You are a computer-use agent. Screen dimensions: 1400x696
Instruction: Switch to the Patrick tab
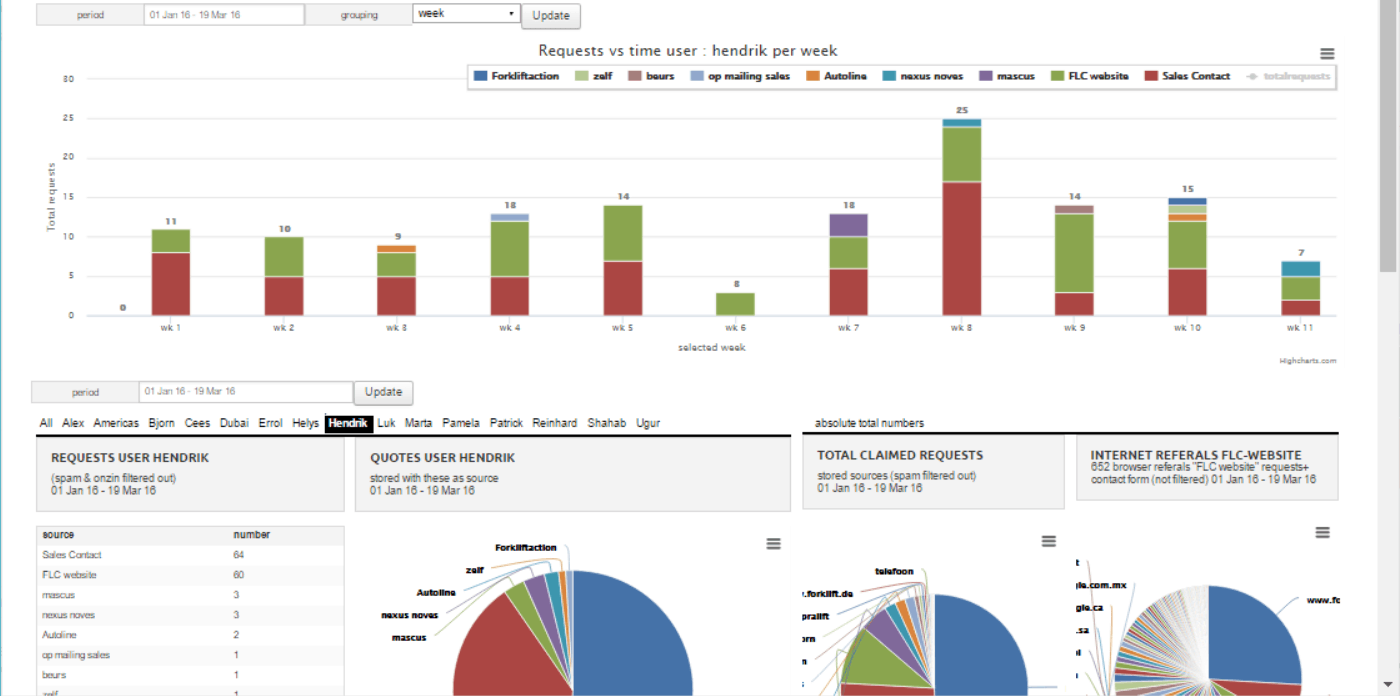click(x=507, y=423)
